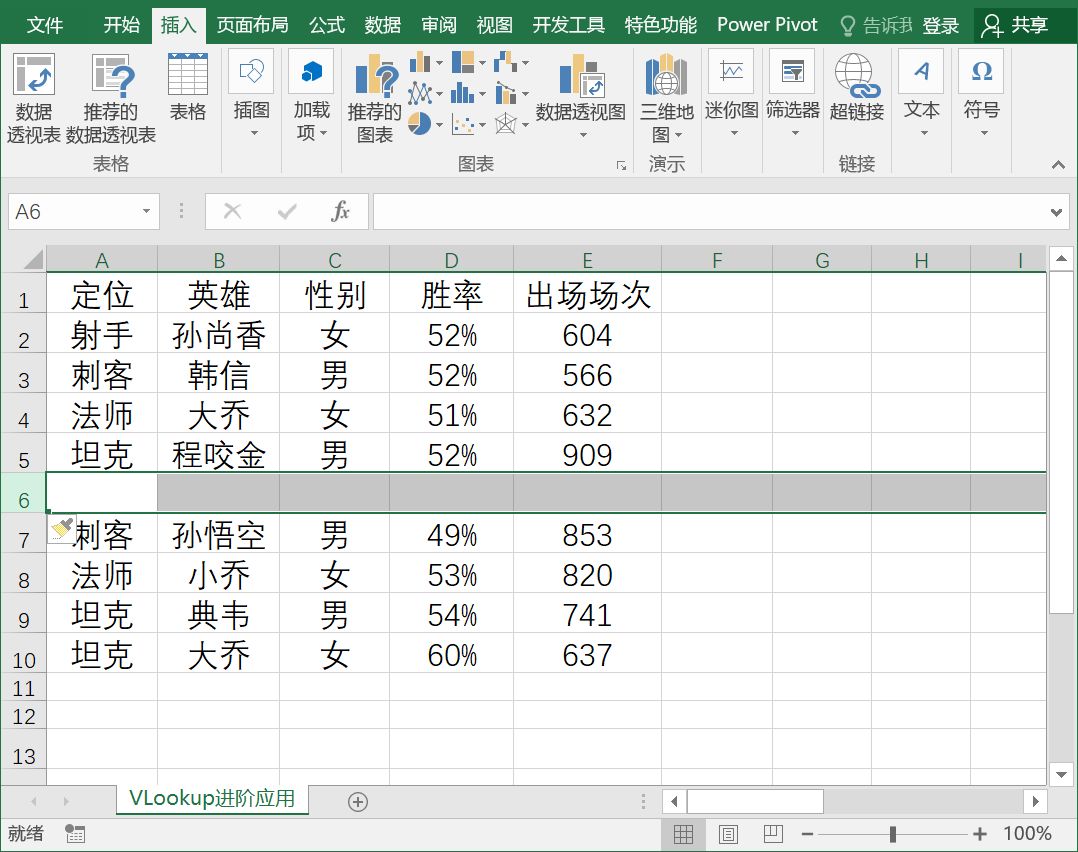This screenshot has height=852, width=1078.
Task: Insert a statistic histogram chart
Action: point(463,93)
